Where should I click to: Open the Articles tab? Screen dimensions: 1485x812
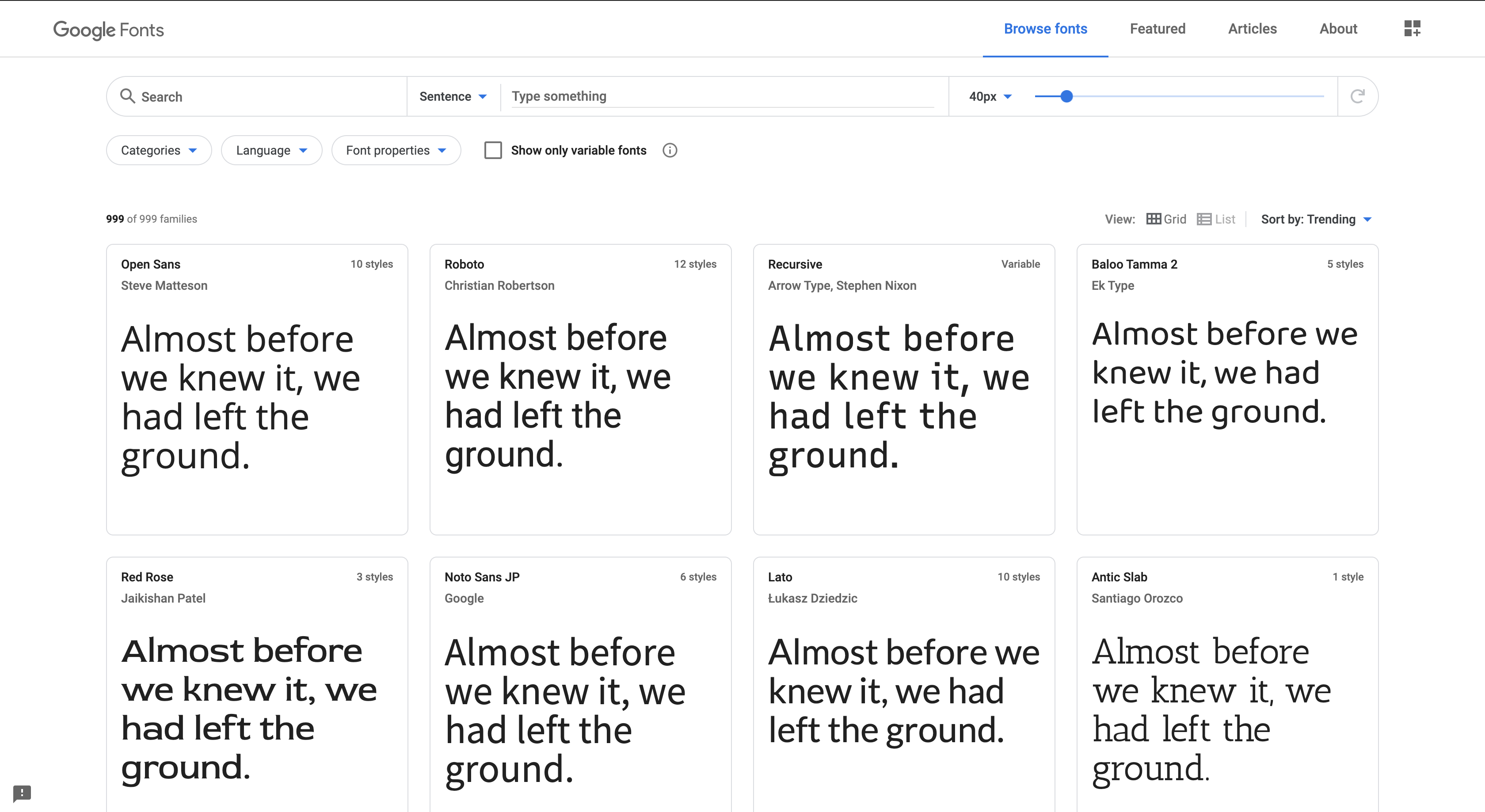1252,29
